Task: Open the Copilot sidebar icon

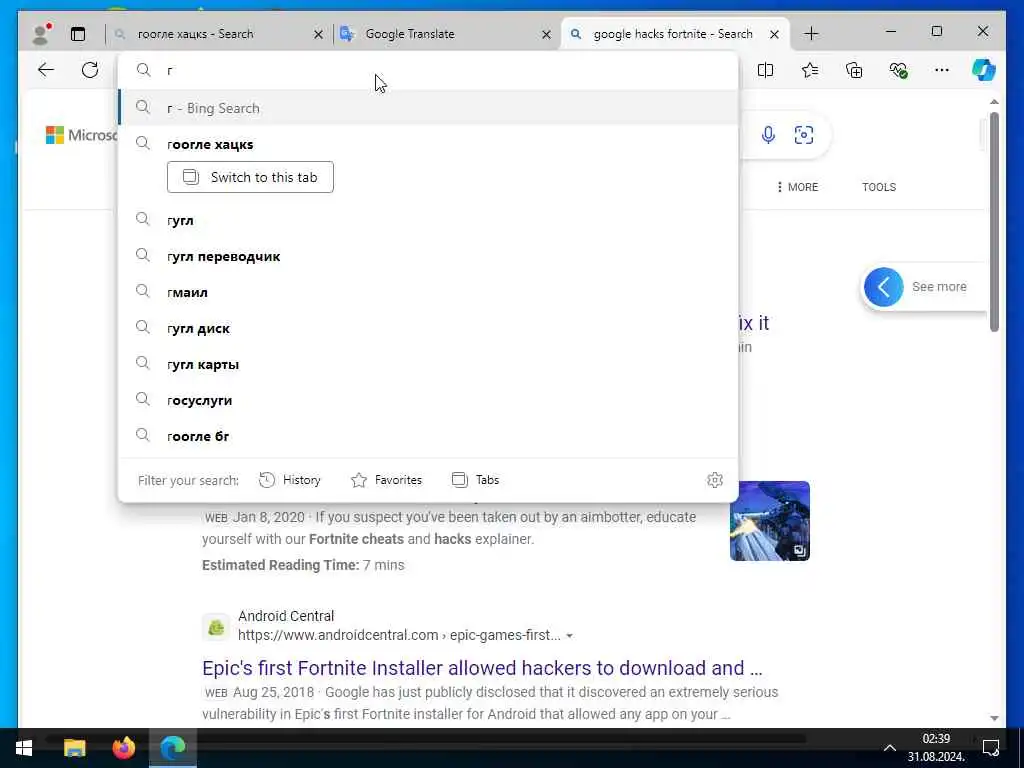Action: coord(984,70)
